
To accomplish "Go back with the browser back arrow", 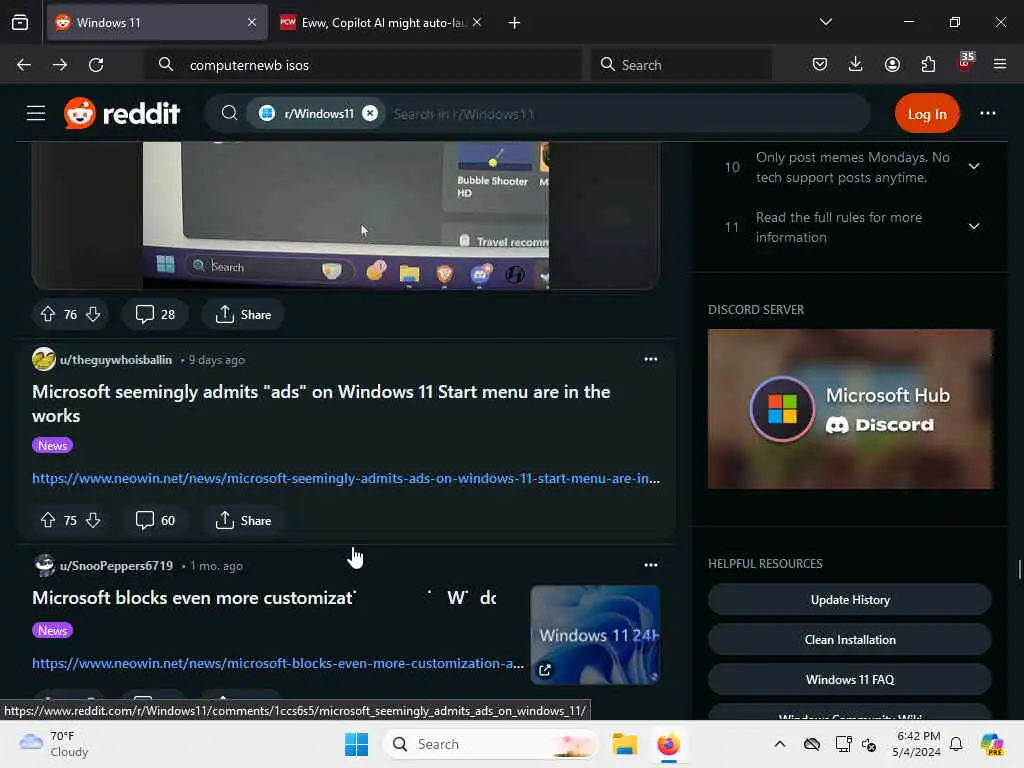I will (24, 65).
